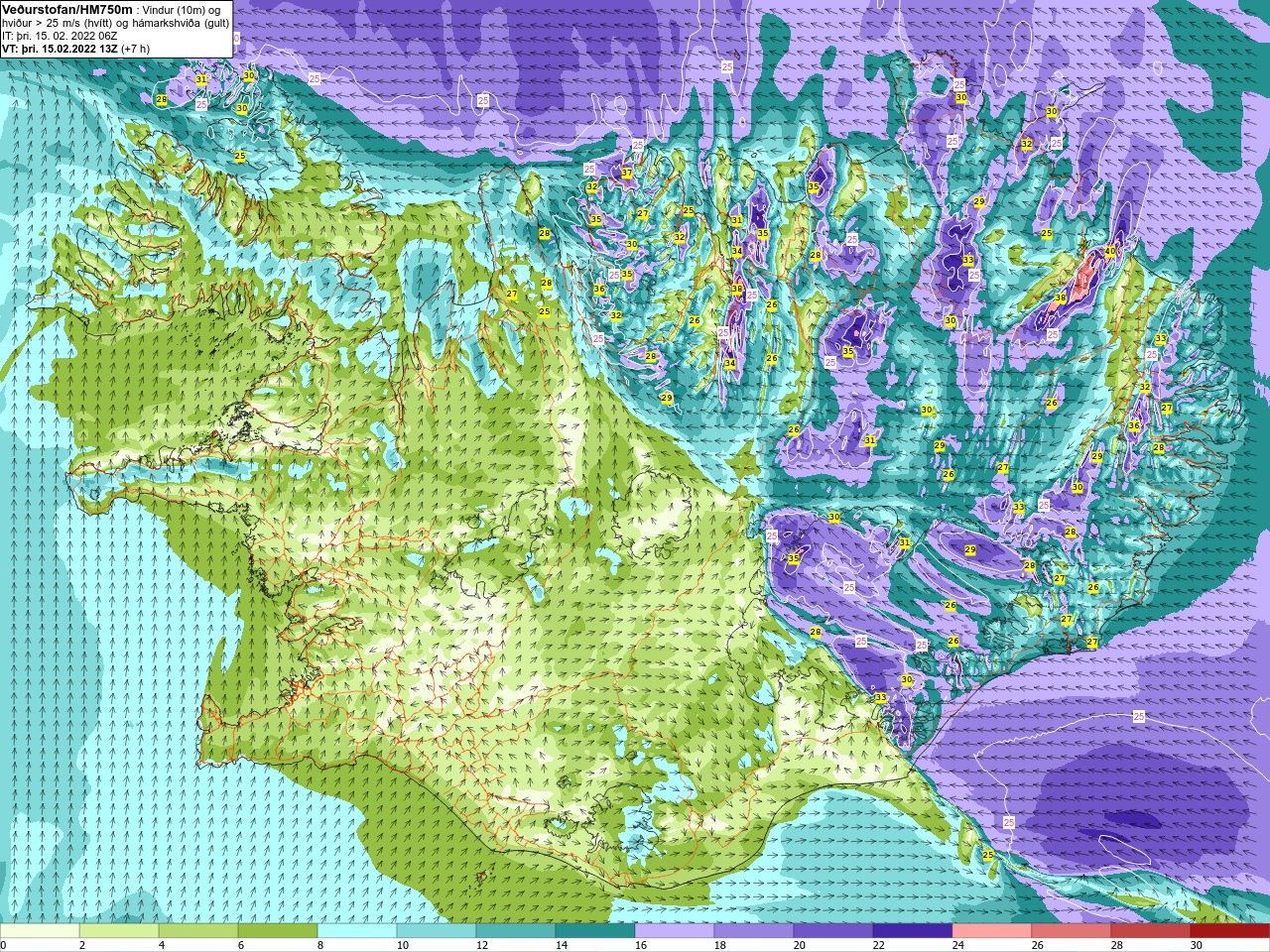Select the 14–16 m/s dark teal legend swatch
The width and height of the screenshot is (1270, 952).
pos(595,931)
